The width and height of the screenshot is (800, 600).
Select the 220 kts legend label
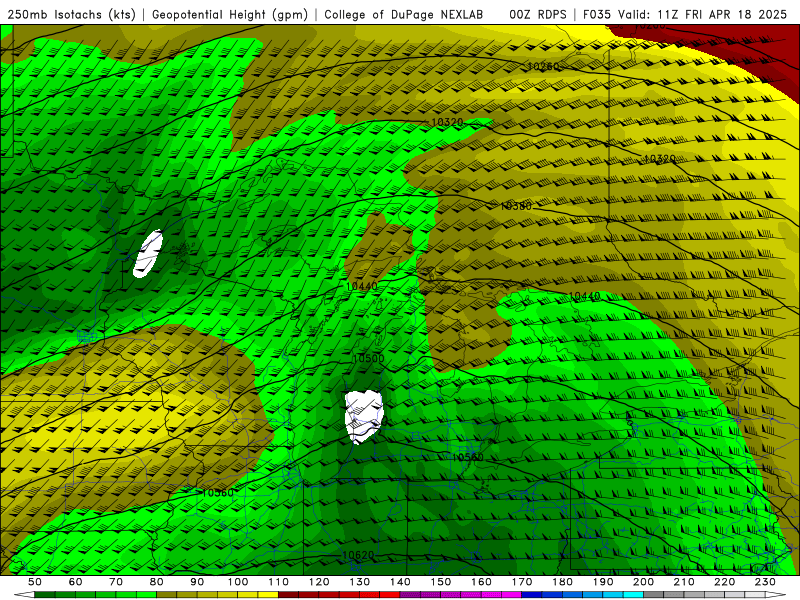coord(724,582)
